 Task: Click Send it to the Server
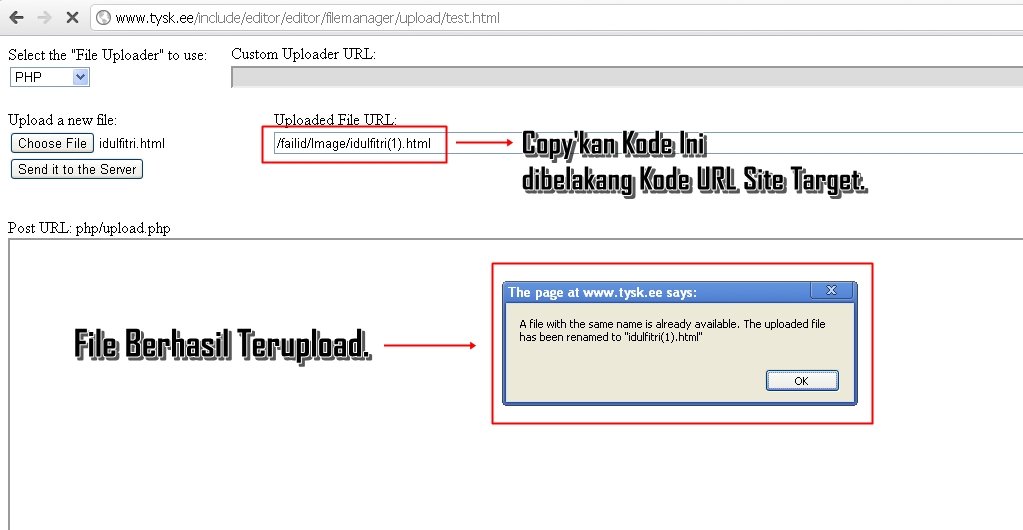77,169
